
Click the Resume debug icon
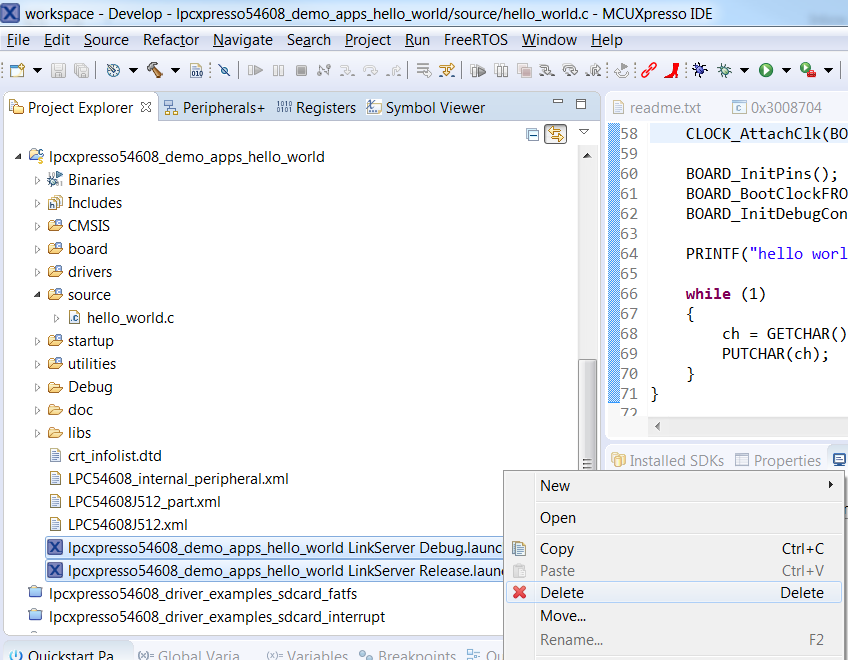click(x=255, y=70)
